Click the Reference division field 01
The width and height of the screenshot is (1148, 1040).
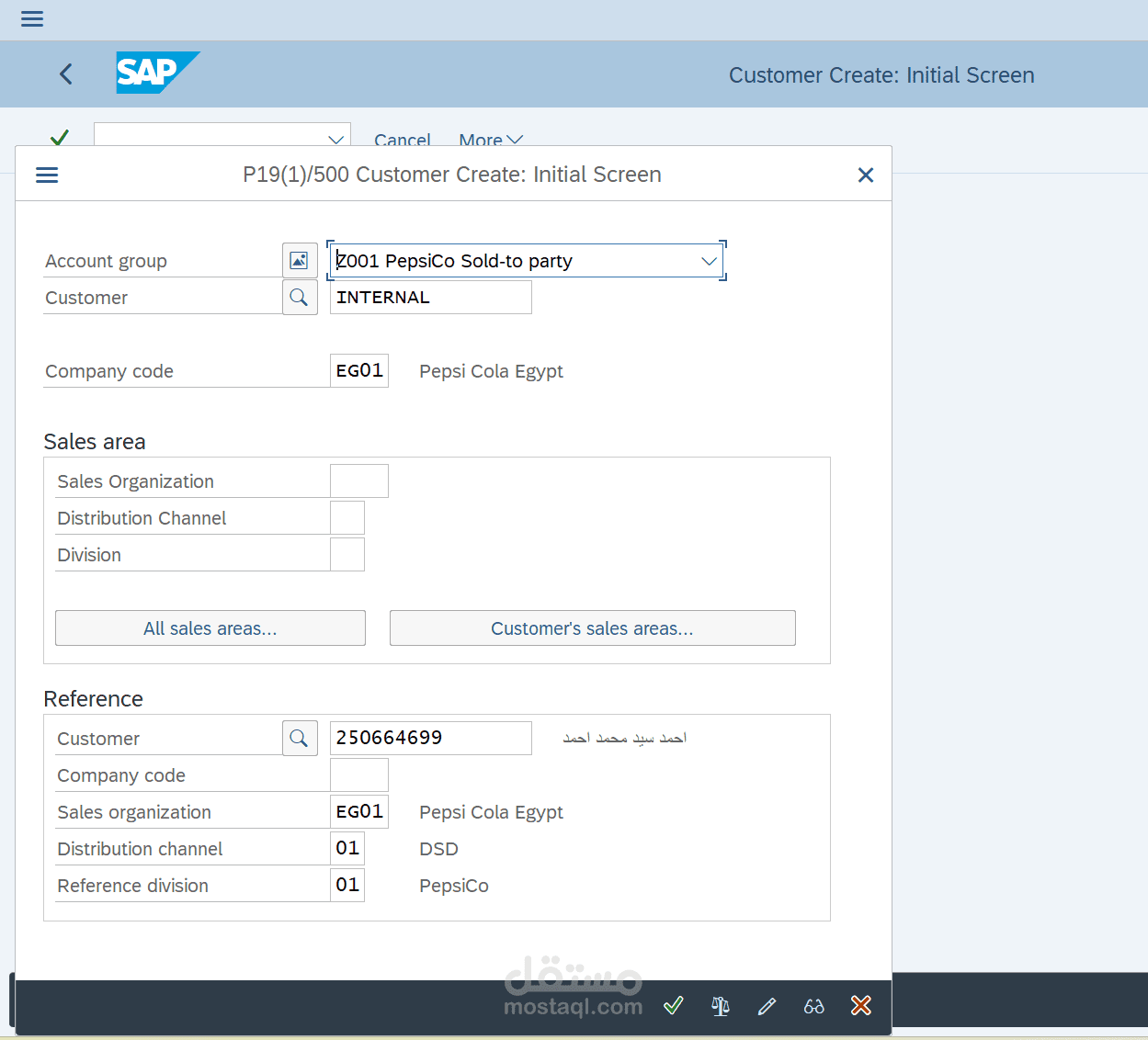tap(347, 886)
